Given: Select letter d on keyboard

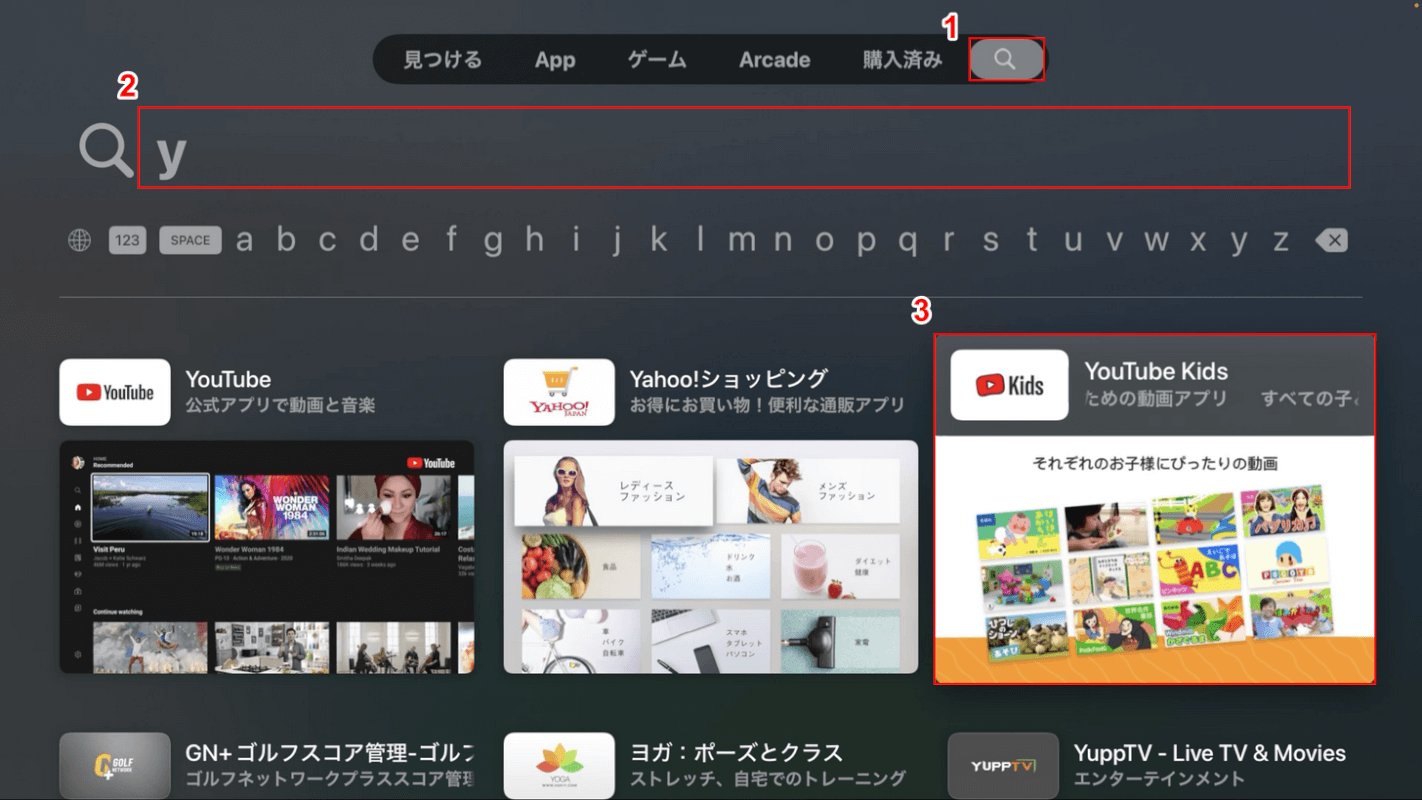Looking at the screenshot, I should coord(369,240).
